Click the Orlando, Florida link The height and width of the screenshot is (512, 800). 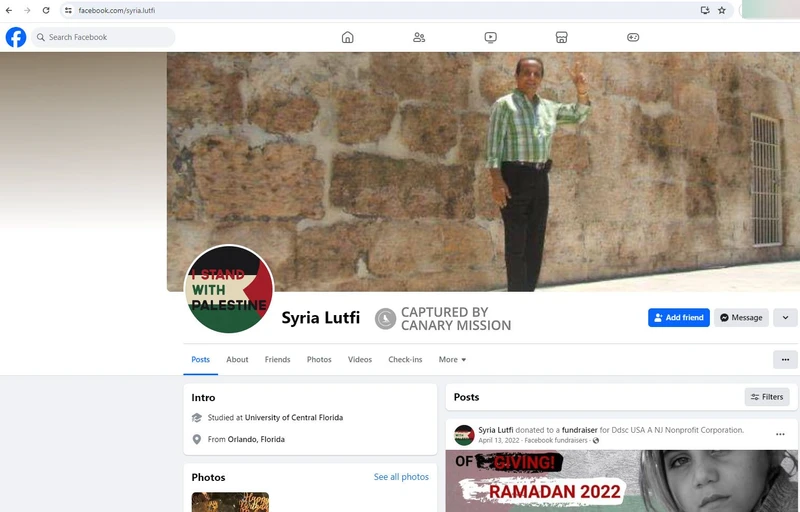[256, 439]
